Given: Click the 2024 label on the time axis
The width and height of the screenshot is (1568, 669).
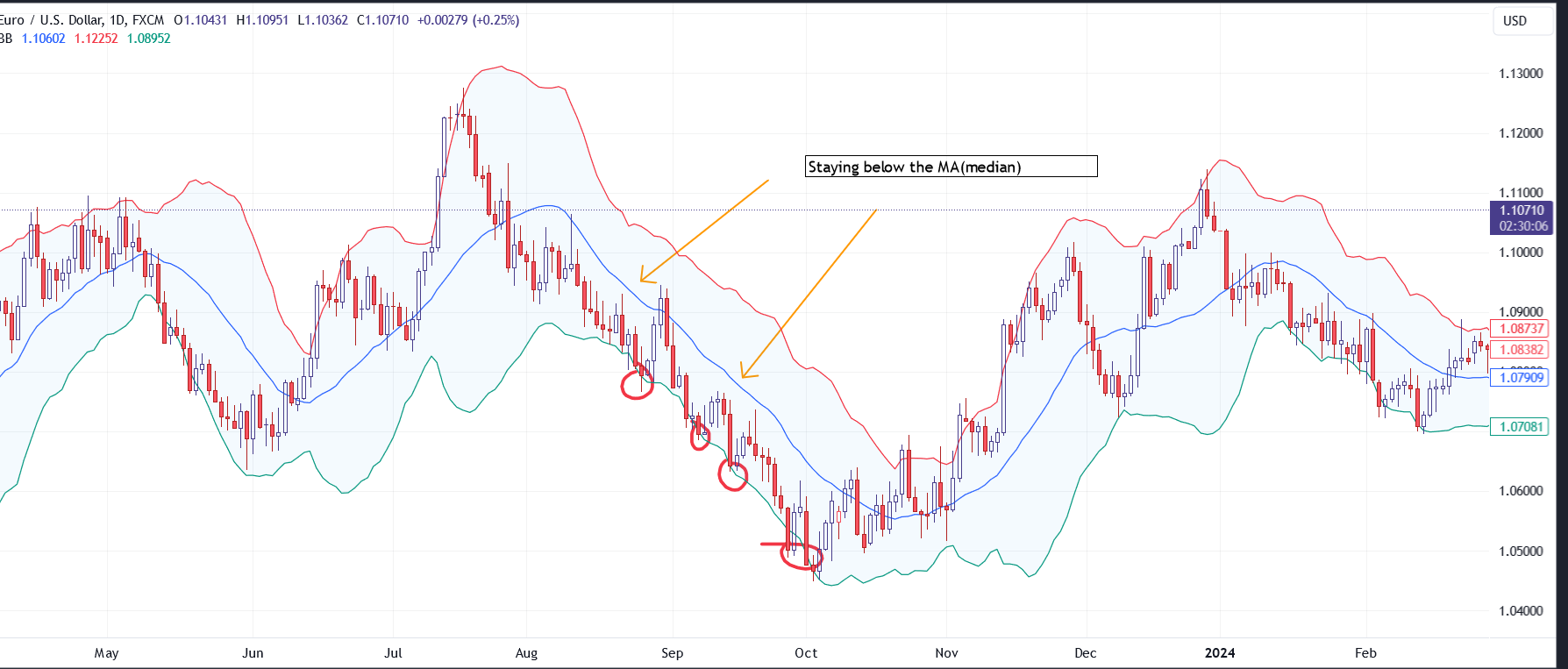Looking at the screenshot, I should point(1219,653).
